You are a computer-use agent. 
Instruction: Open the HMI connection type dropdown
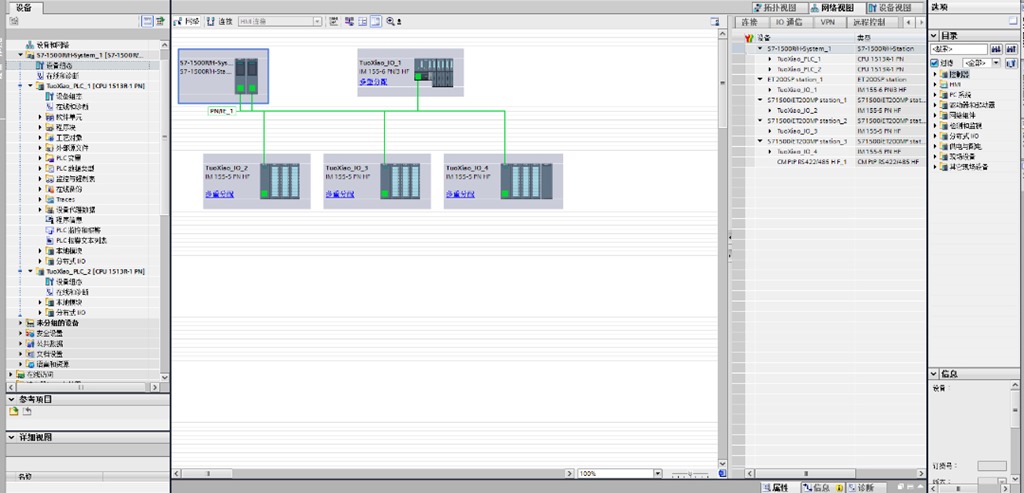(x=317, y=22)
